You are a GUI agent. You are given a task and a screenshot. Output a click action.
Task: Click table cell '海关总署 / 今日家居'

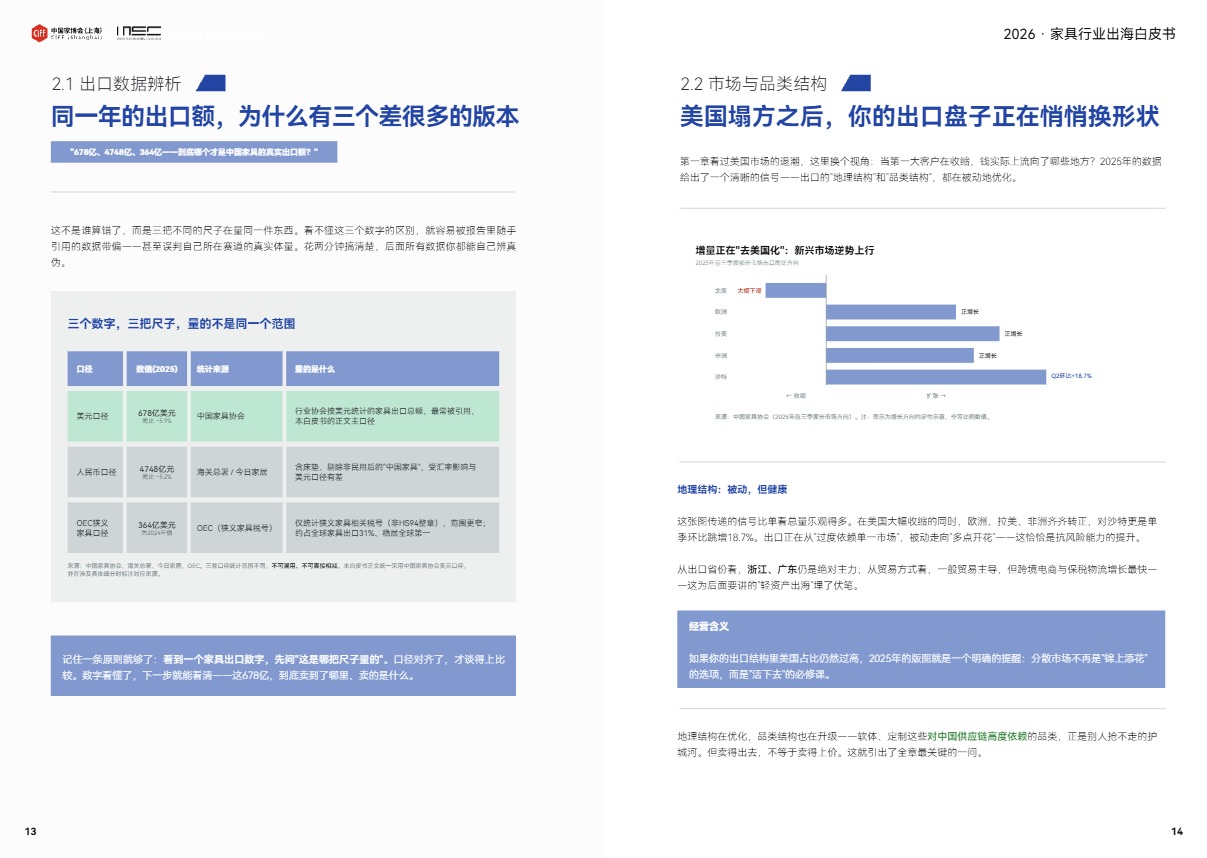[235, 471]
